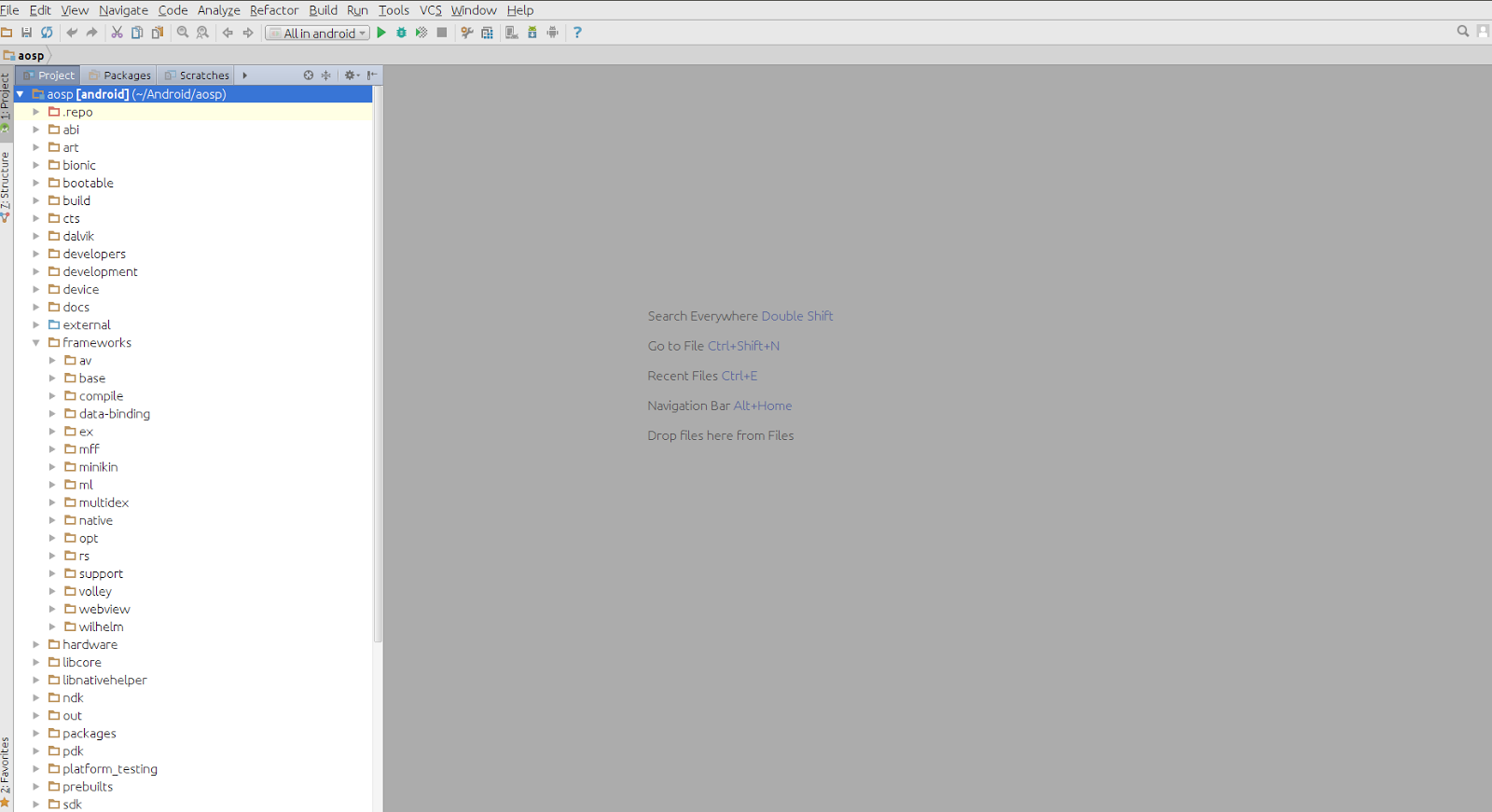The height and width of the screenshot is (812, 1492).
Task: Select the data-binding folder
Action: [115, 414]
